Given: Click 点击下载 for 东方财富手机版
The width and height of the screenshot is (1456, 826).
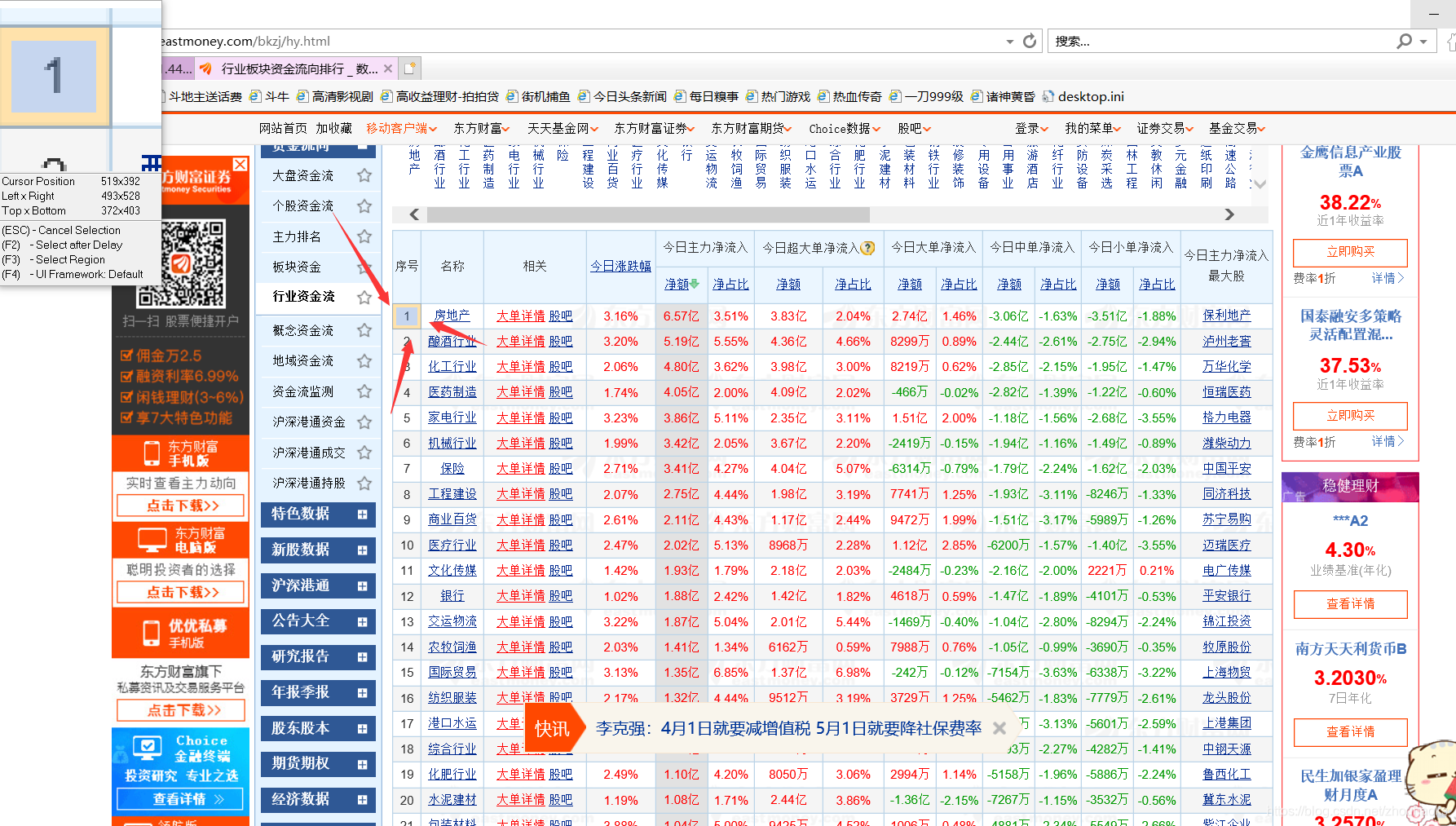Looking at the screenshot, I should click(181, 506).
